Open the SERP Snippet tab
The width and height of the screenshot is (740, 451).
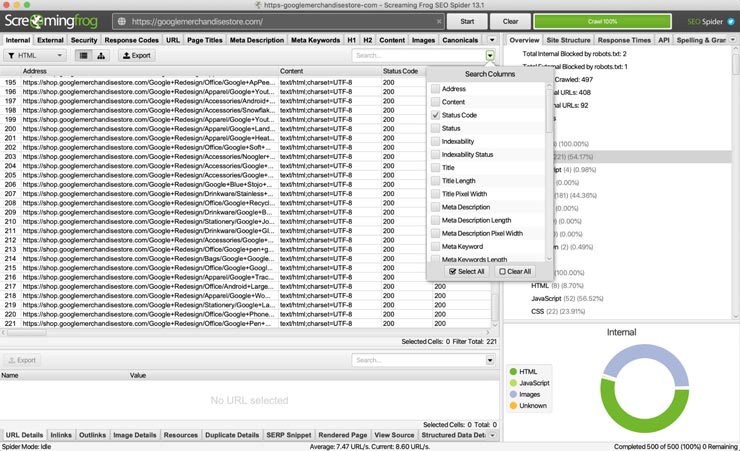[288, 435]
